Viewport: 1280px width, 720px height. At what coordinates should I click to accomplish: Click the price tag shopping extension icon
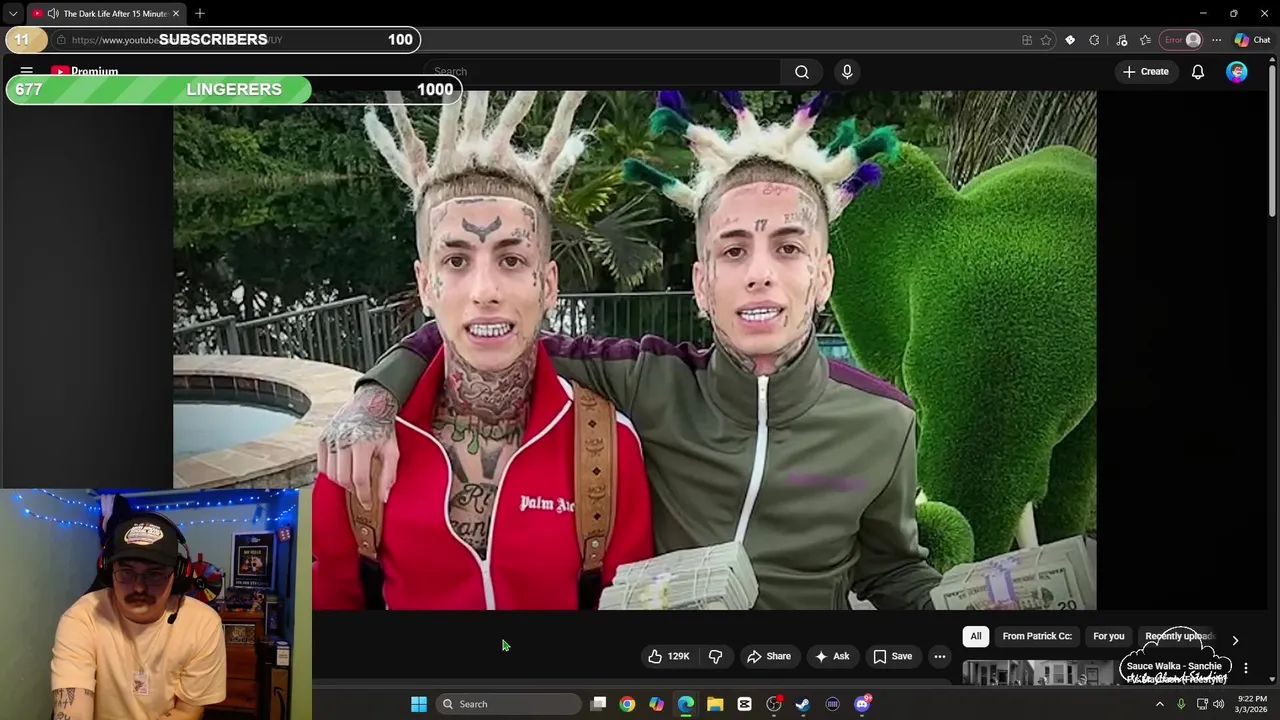pyautogui.click(x=1070, y=40)
